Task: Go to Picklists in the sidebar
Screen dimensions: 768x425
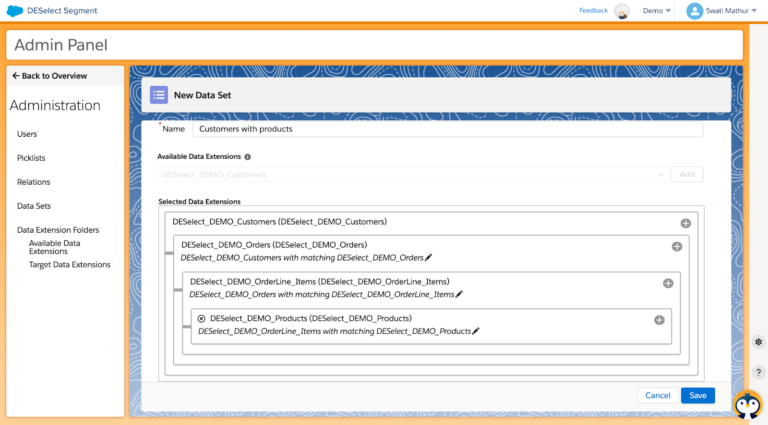Action: pyautogui.click(x=31, y=158)
